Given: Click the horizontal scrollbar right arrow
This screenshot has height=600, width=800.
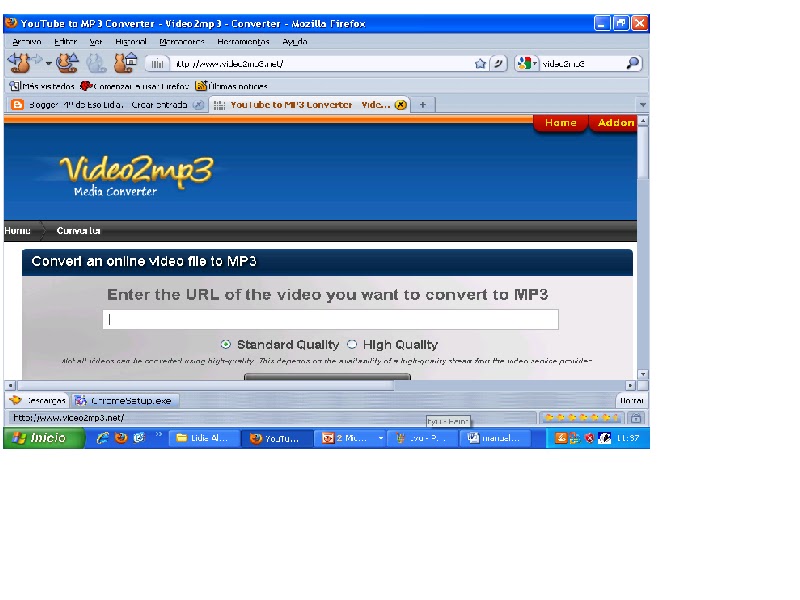Looking at the screenshot, I should [631, 386].
